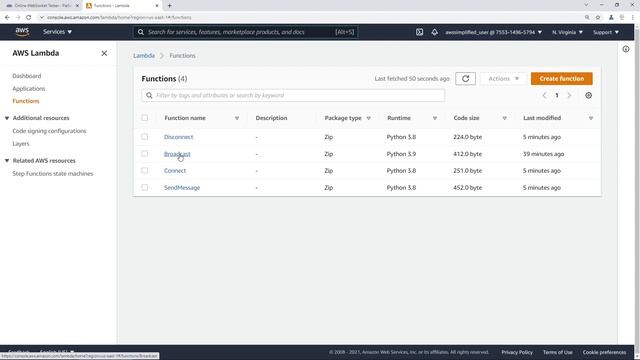Image resolution: width=640 pixels, height=360 pixels.
Task: Open the SendMessage function
Action: click(182, 187)
